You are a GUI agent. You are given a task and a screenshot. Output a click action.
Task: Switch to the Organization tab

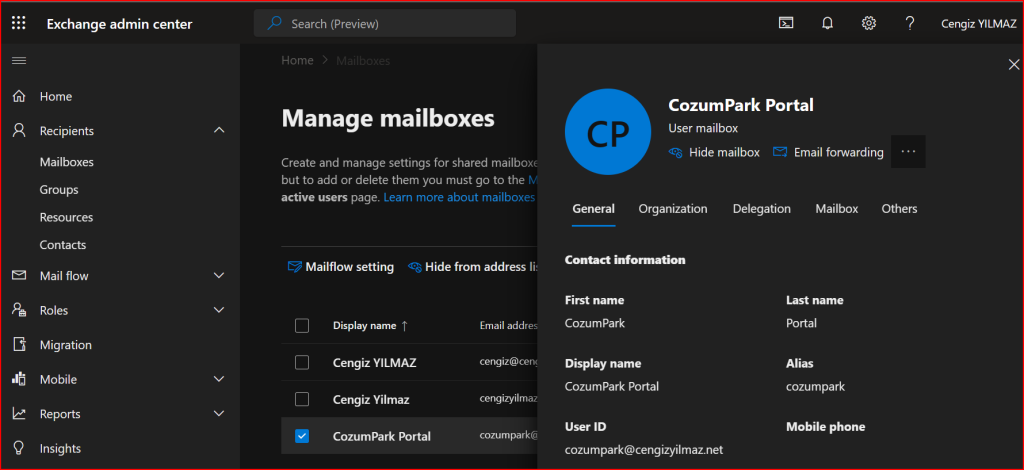[x=672, y=209]
